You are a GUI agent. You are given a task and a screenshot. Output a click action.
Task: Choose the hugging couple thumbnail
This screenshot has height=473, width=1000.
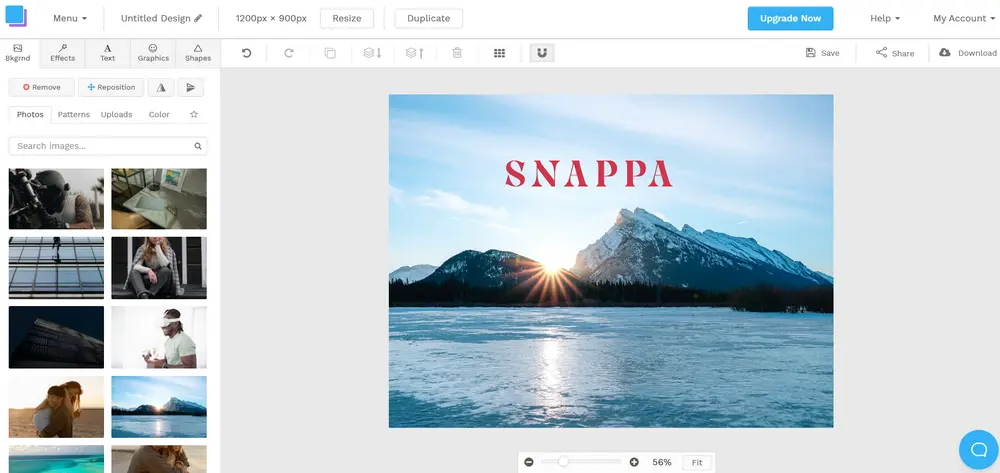pos(56,407)
